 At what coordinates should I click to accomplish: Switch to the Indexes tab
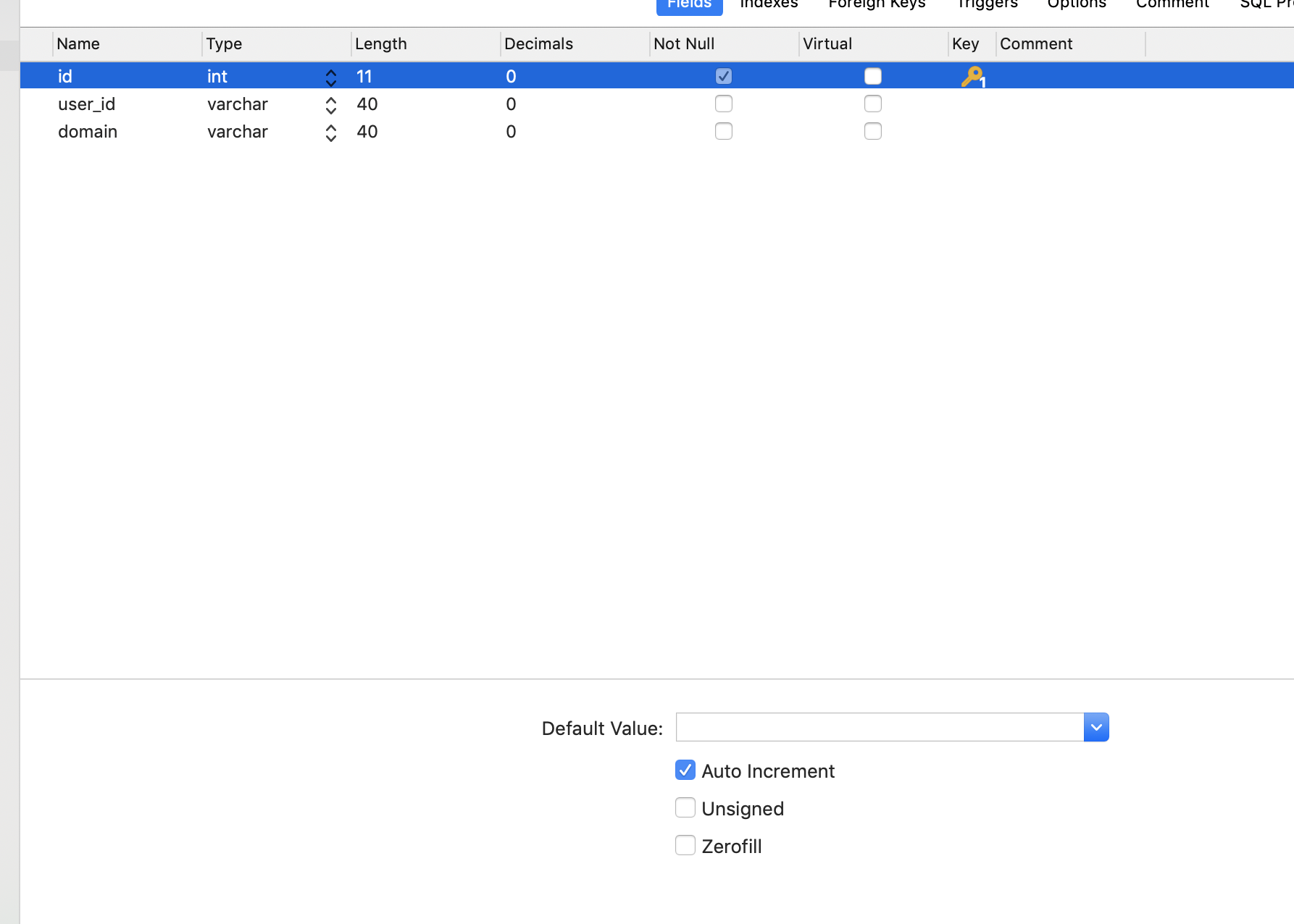(x=769, y=4)
